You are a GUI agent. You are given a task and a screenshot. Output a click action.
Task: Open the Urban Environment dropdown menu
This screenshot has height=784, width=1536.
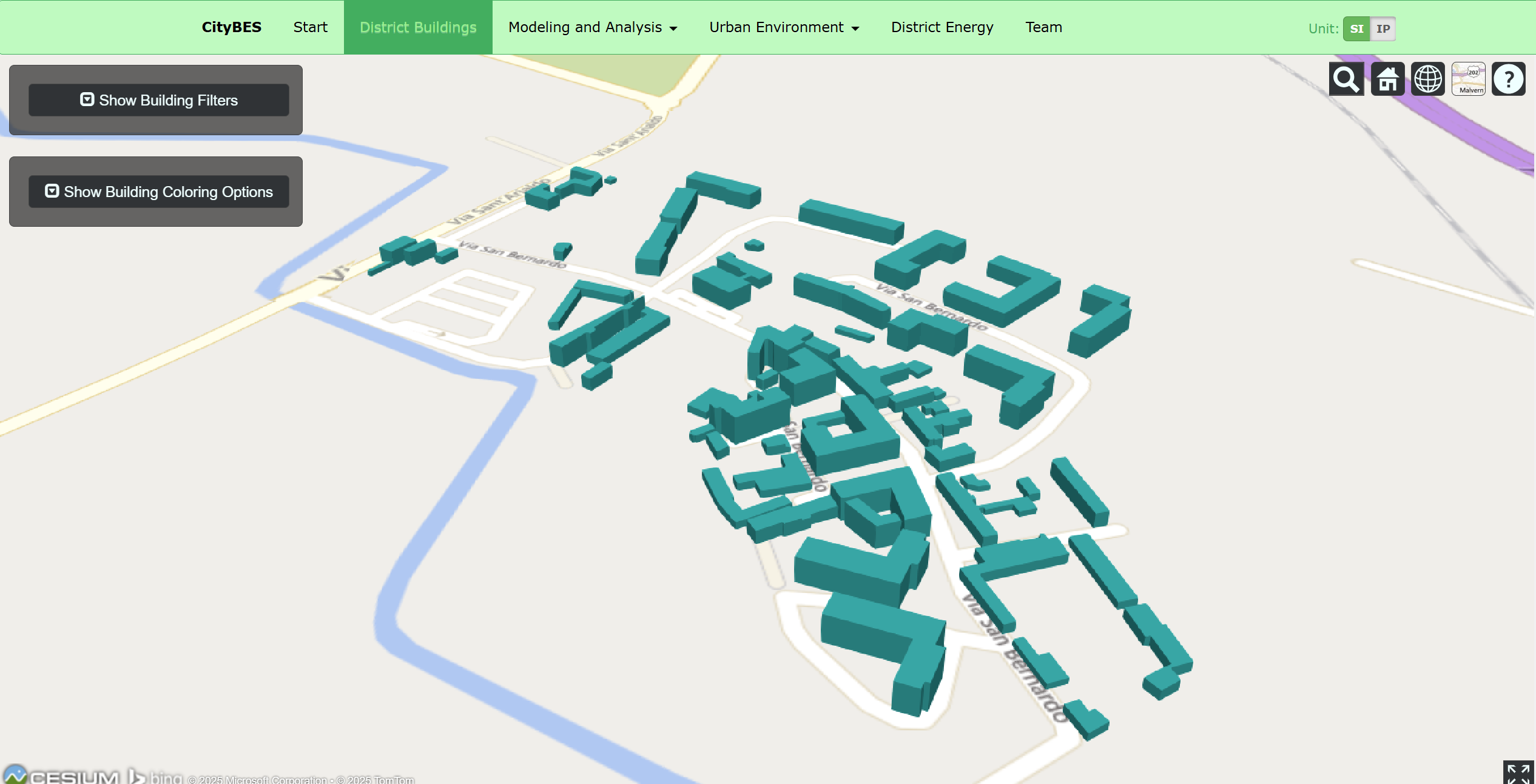(784, 27)
